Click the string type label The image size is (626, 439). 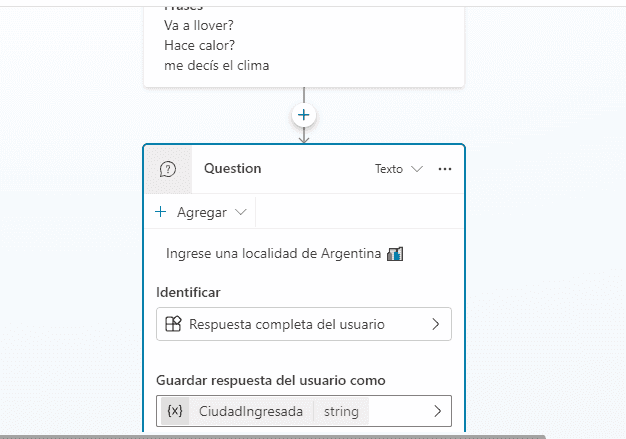(341, 411)
